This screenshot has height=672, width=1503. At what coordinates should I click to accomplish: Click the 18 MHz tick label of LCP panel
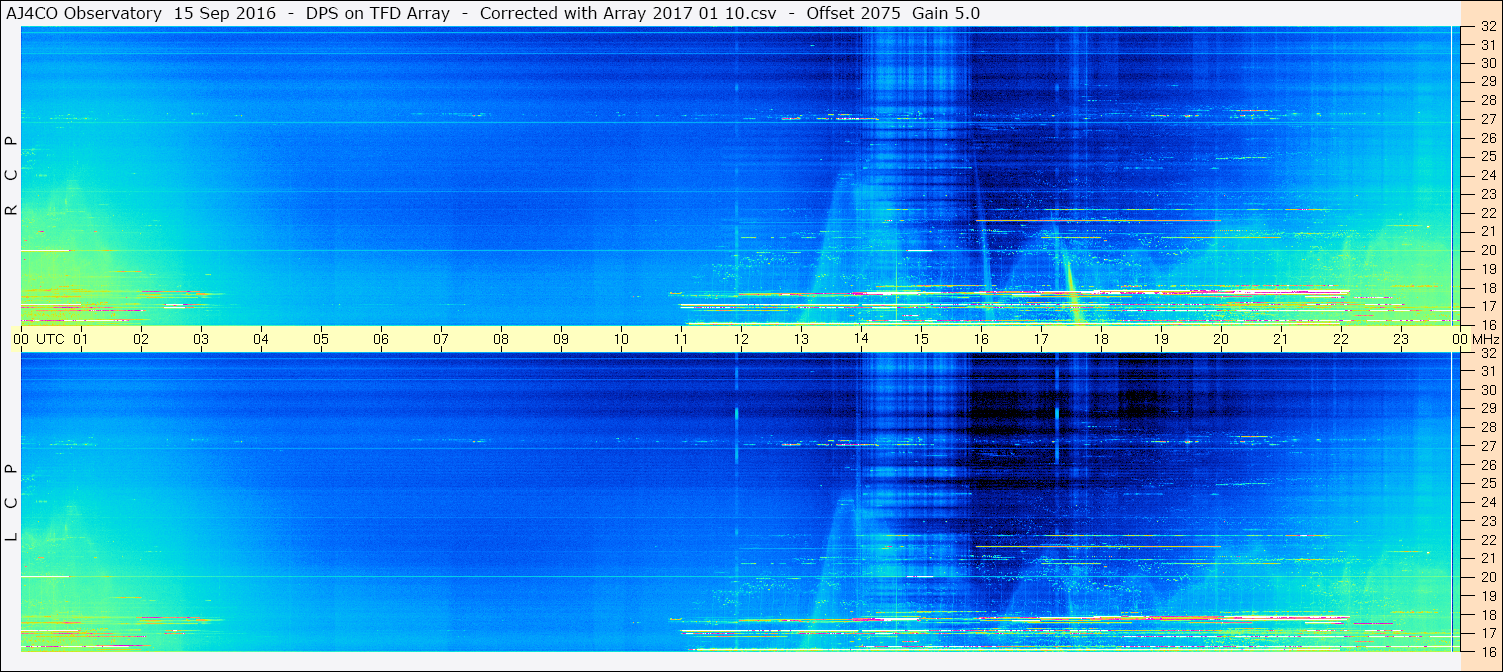coord(1487,615)
